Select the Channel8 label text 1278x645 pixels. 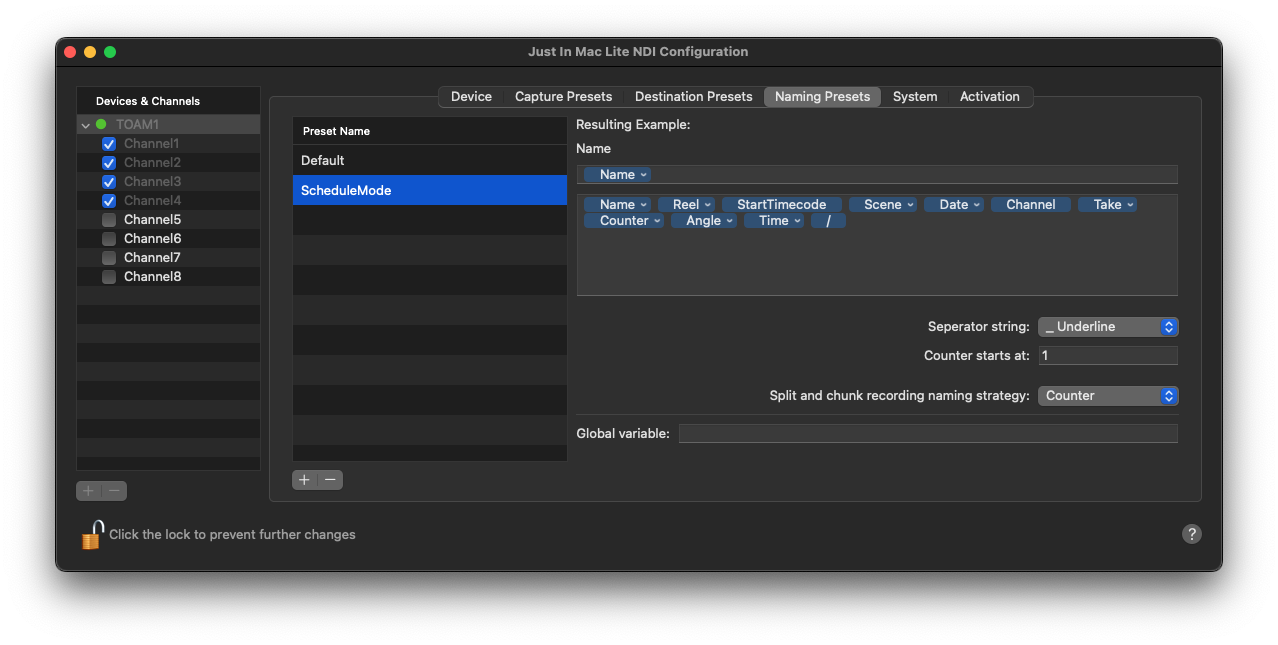click(153, 277)
